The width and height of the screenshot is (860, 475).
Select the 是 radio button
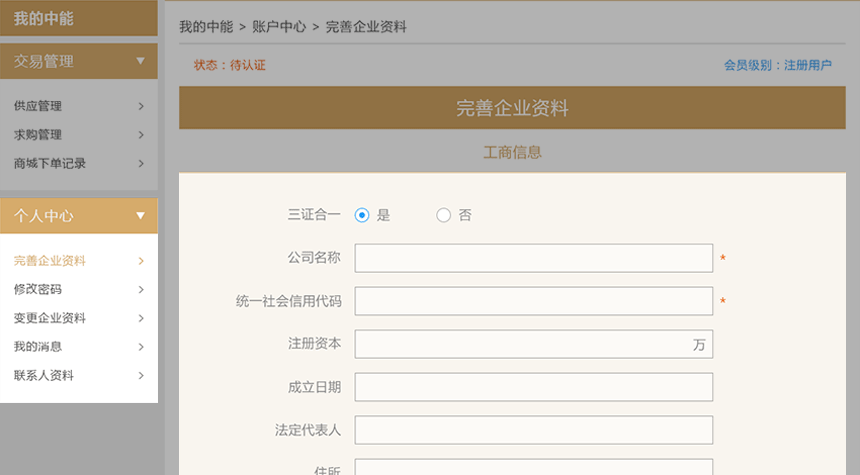362,215
